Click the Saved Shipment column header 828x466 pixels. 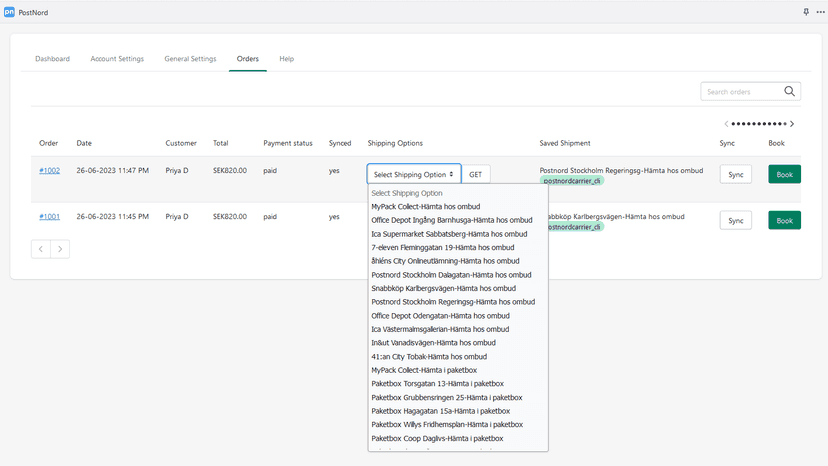[x=564, y=143]
